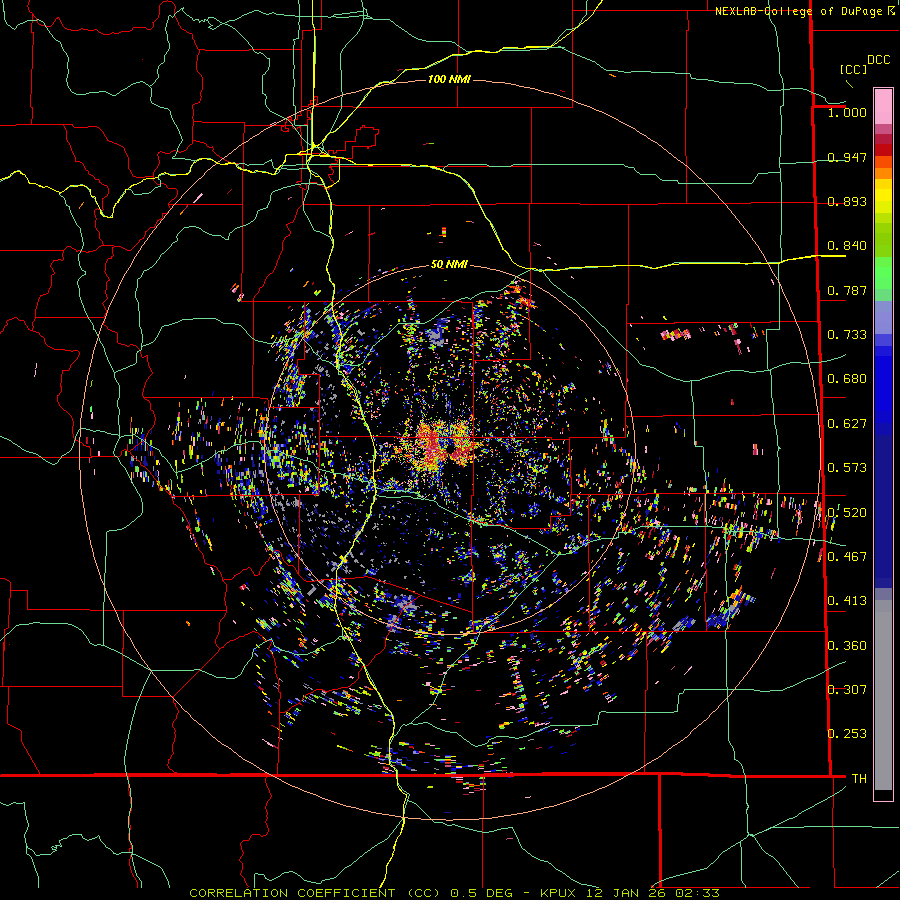This screenshot has width=900, height=900.
Task: Click the 0.627 scale value
Action: (x=847, y=424)
